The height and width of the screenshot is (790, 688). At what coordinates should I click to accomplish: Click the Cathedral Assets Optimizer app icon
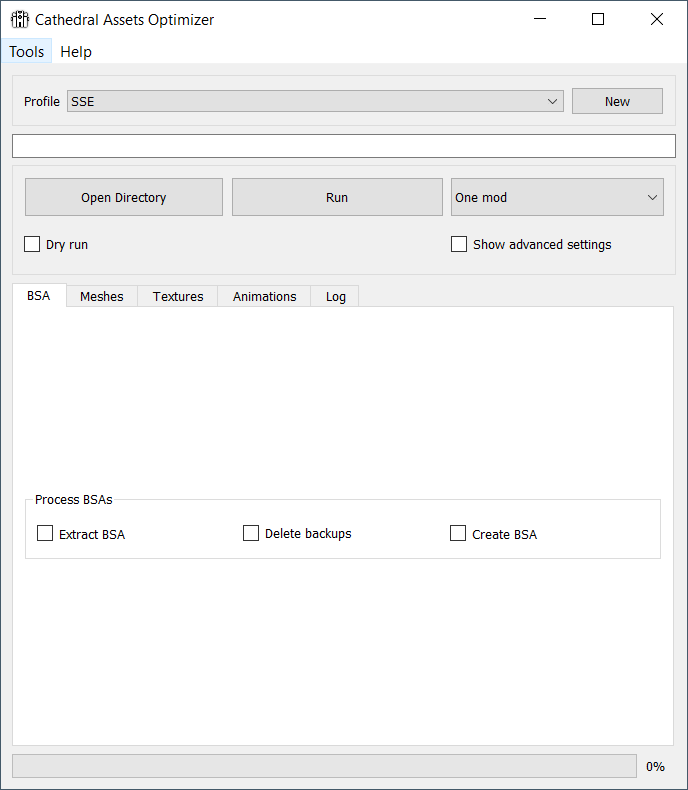click(x=20, y=20)
